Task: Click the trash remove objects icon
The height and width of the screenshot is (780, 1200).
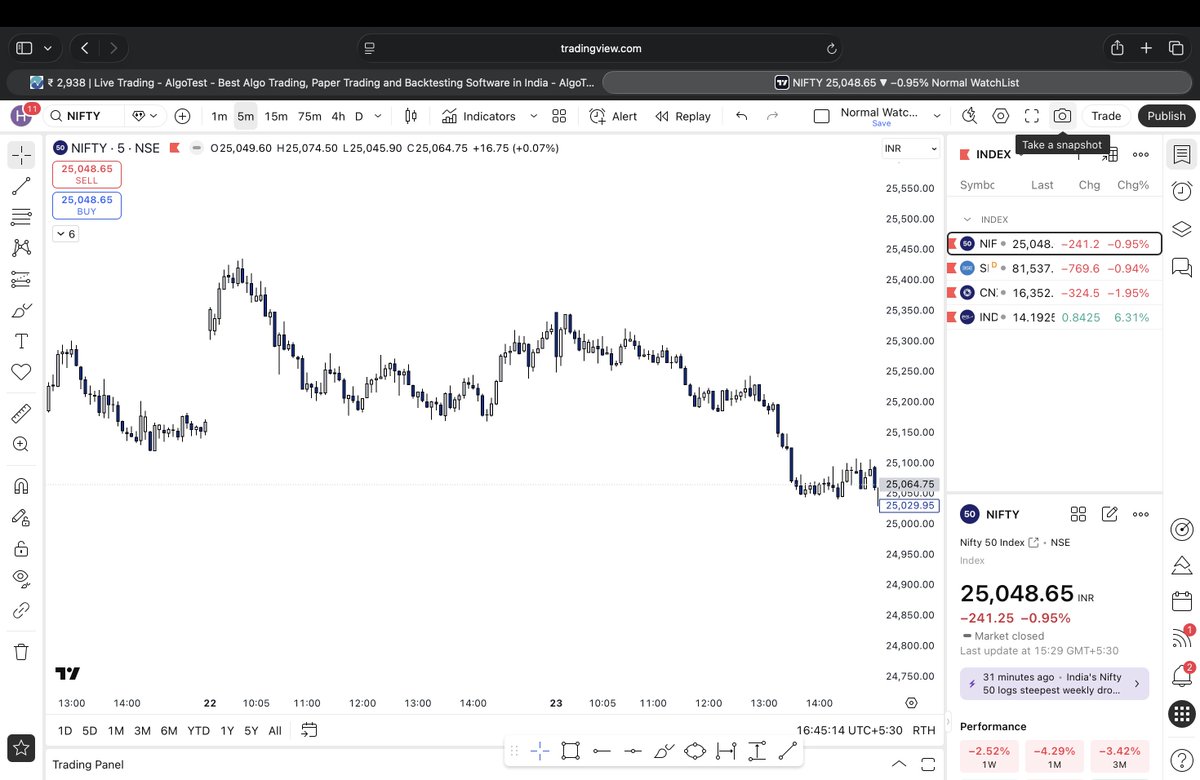Action: [21, 652]
